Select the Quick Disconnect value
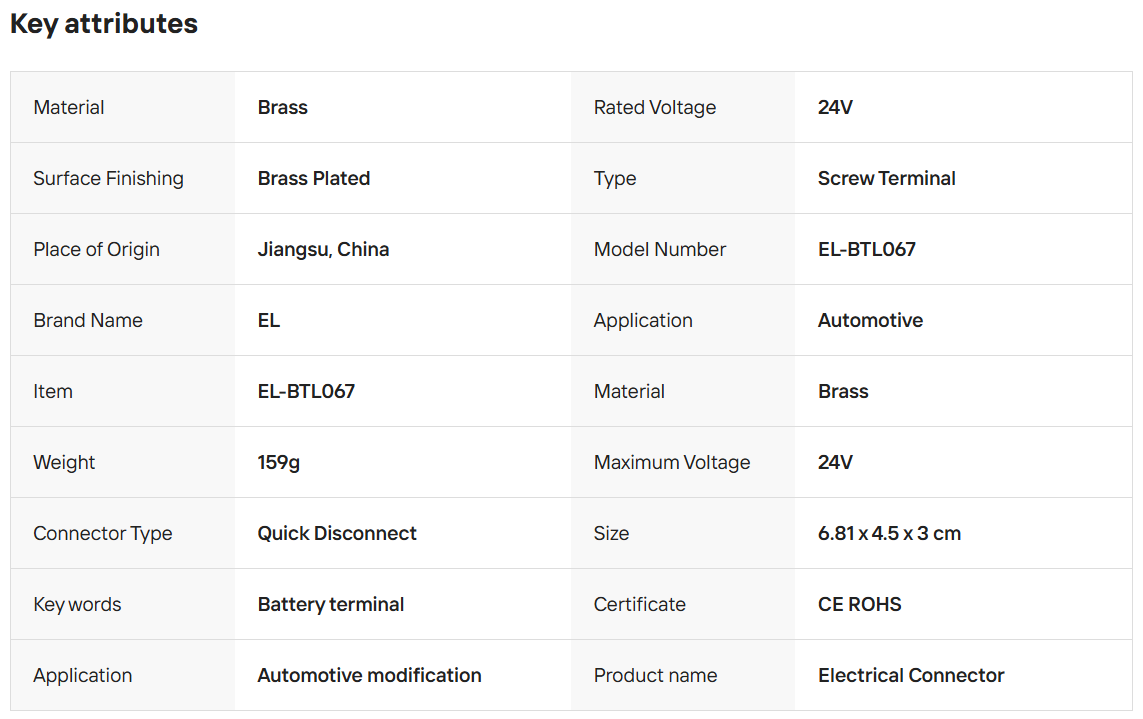 (337, 533)
